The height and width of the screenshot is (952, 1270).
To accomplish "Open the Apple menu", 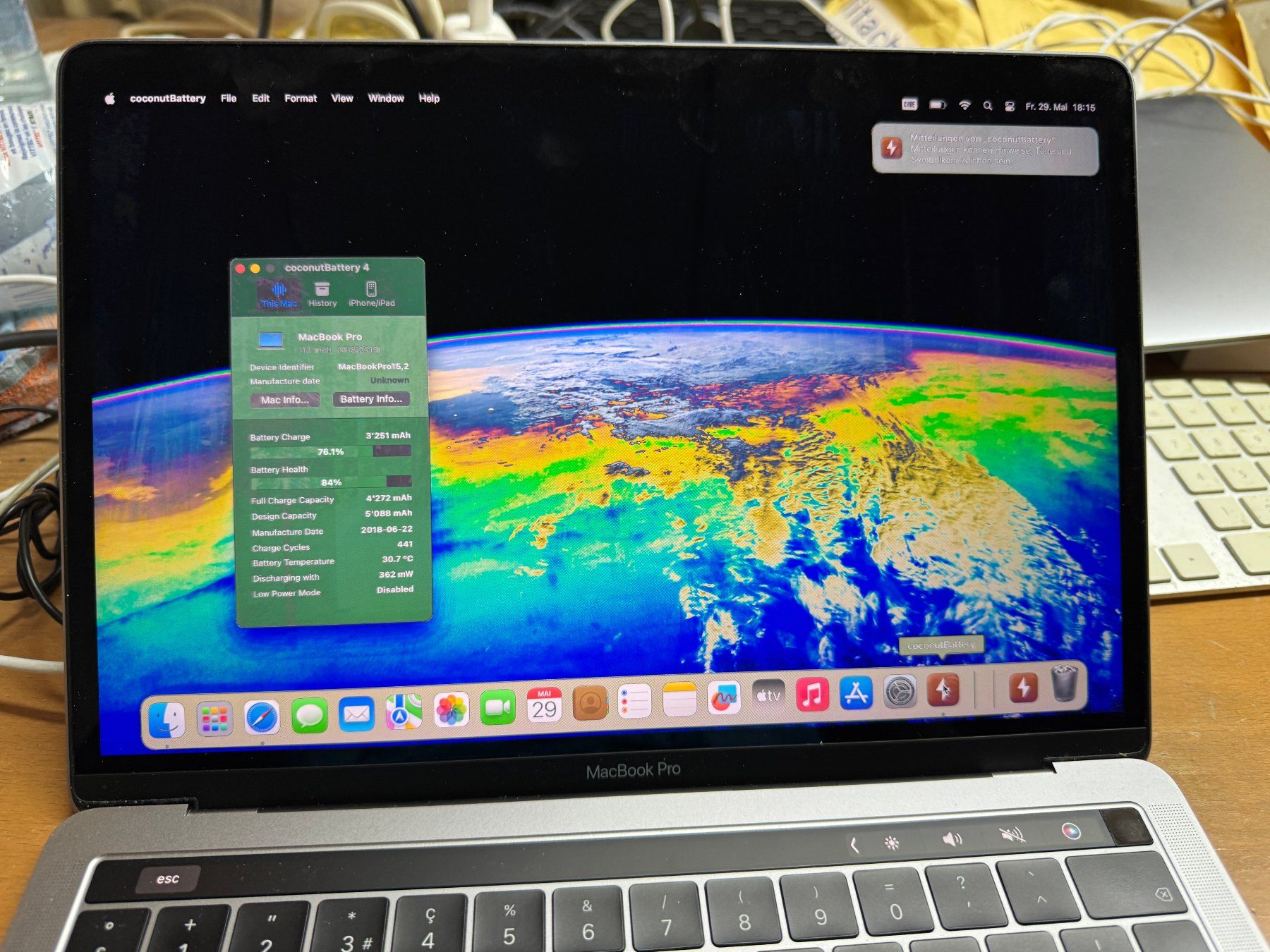I will 110,99.
